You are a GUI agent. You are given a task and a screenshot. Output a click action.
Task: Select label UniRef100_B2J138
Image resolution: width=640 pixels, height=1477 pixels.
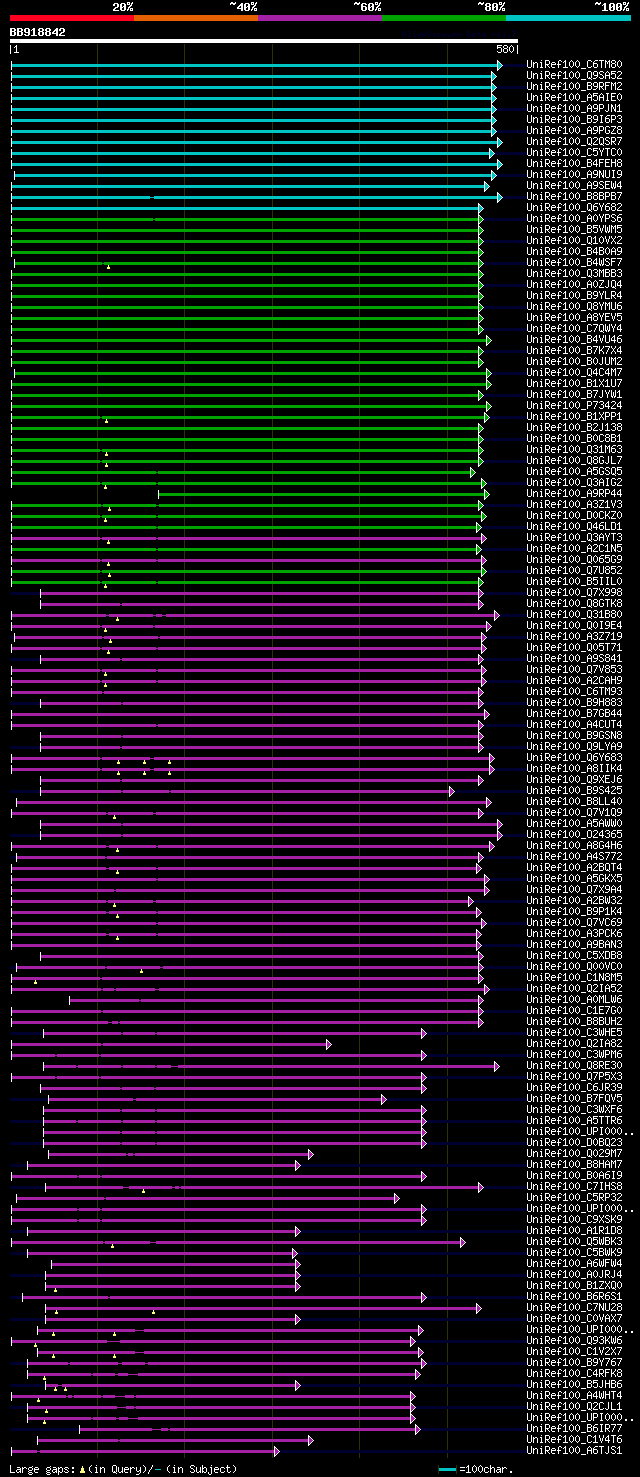tap(574, 428)
